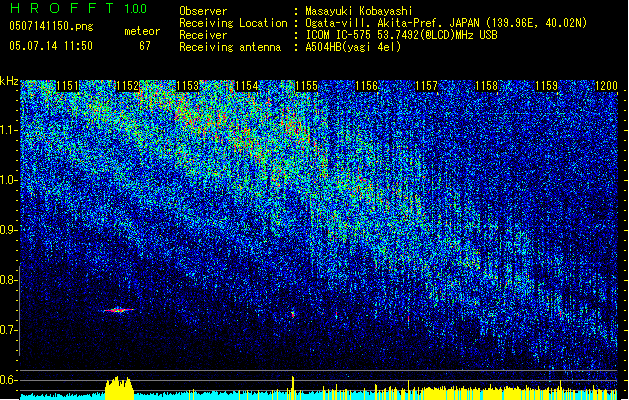Click the Receiving antenna label
This screenshot has width=629, height=400.
[x=230, y=47]
